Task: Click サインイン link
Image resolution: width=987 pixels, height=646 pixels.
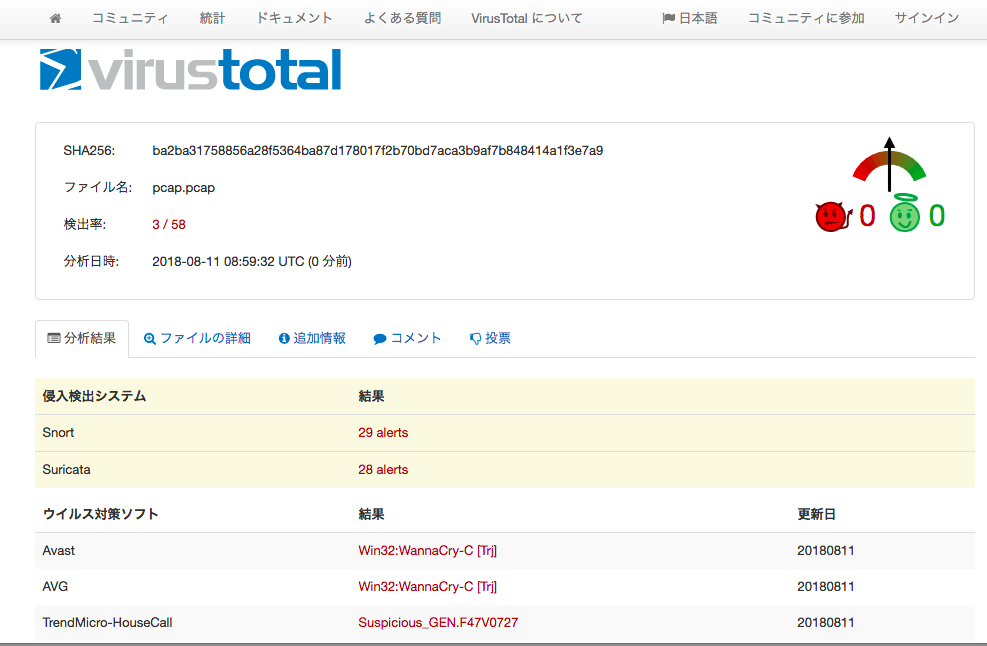Action: (x=927, y=18)
